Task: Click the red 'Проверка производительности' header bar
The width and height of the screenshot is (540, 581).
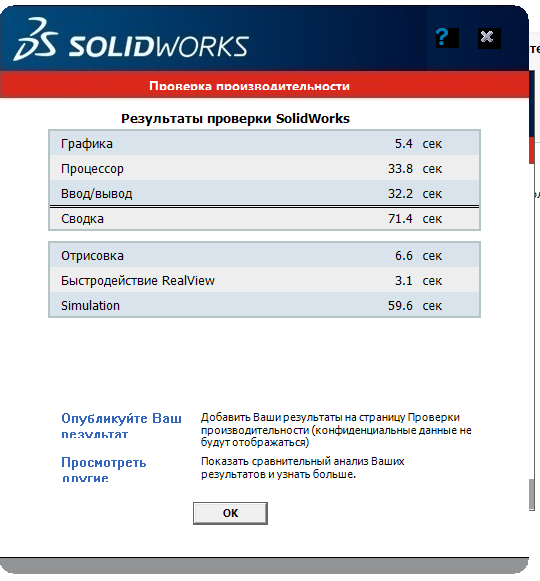Action: click(x=264, y=84)
